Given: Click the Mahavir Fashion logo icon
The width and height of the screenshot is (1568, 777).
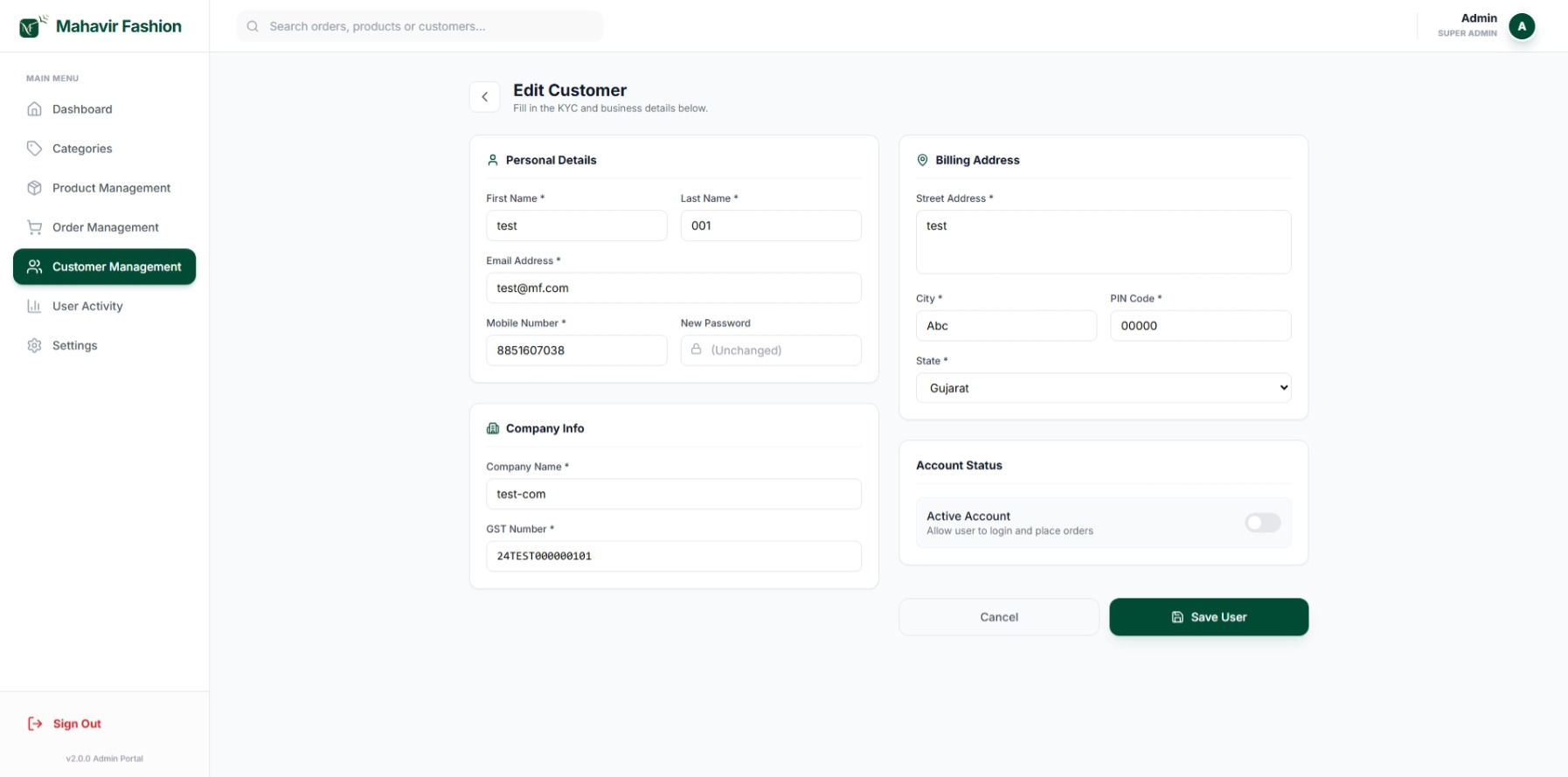Looking at the screenshot, I should point(31,26).
